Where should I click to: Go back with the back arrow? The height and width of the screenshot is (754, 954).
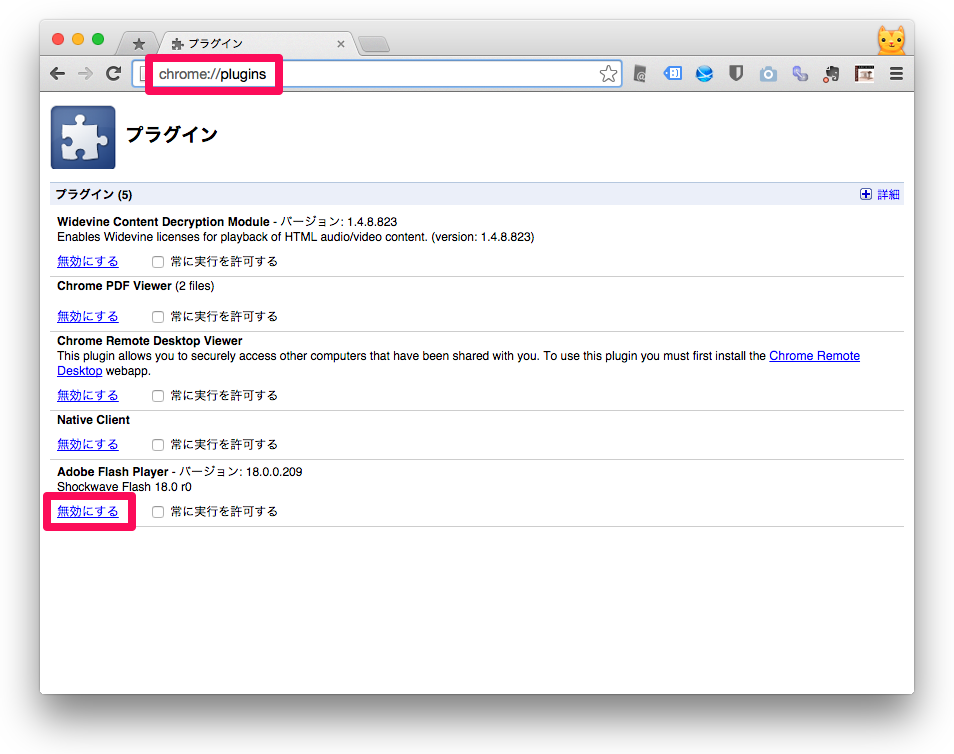(x=58, y=74)
